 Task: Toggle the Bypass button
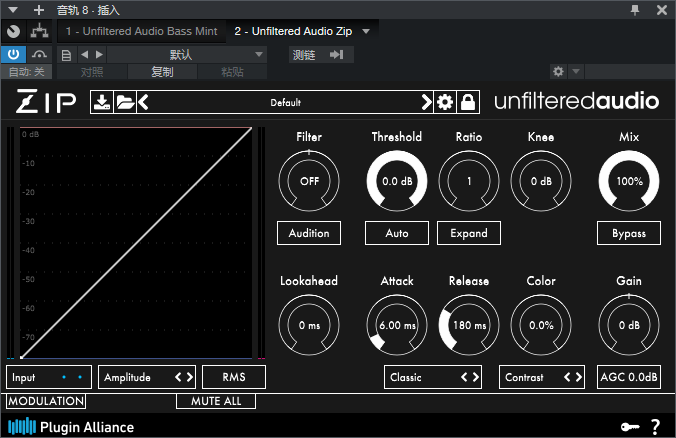(629, 233)
